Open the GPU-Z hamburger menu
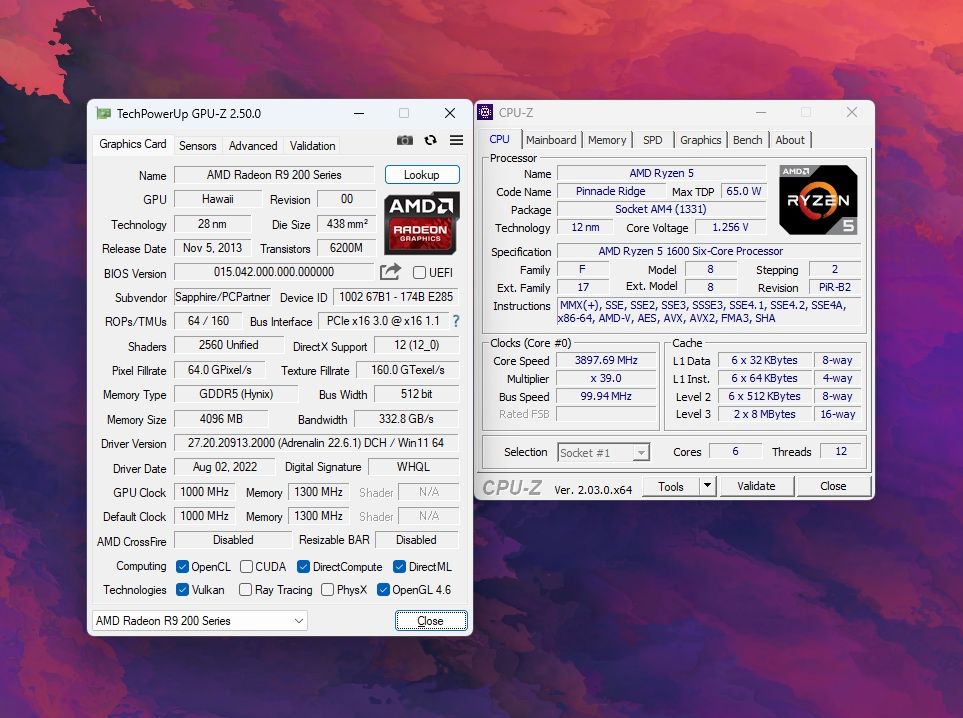The height and width of the screenshot is (718, 963). [x=456, y=140]
